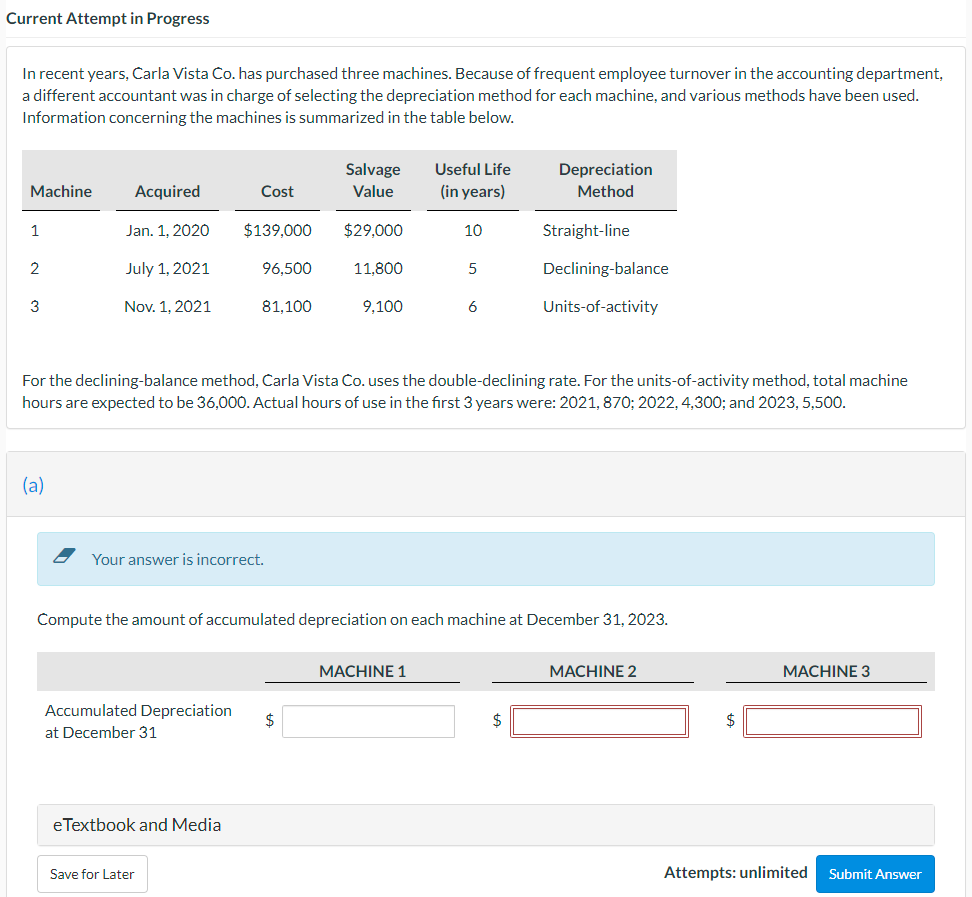
Task: Click the eraser icon in the incorrect banner
Action: pyautogui.click(x=64, y=555)
